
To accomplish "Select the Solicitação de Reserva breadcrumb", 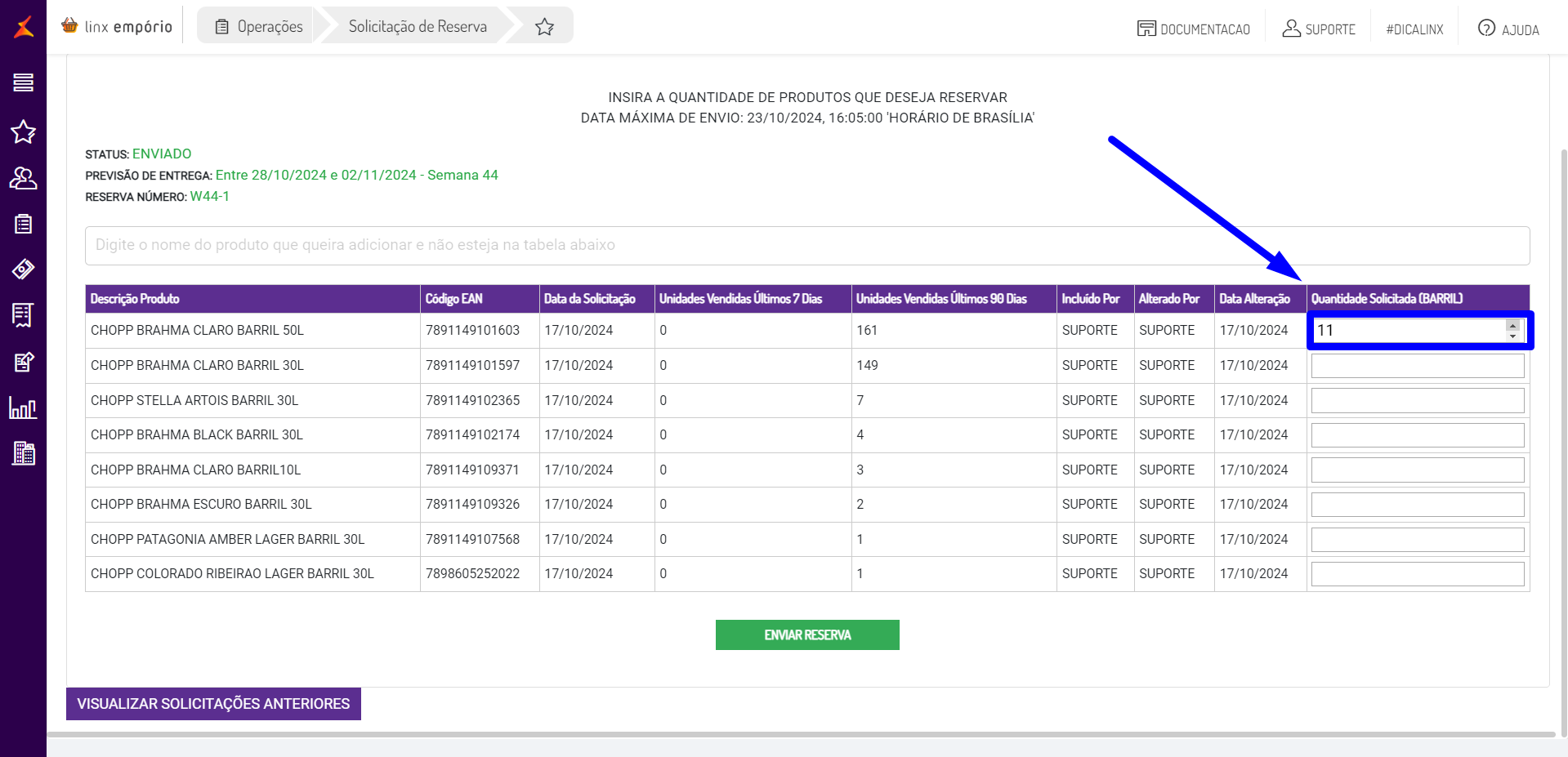I will 418,27.
